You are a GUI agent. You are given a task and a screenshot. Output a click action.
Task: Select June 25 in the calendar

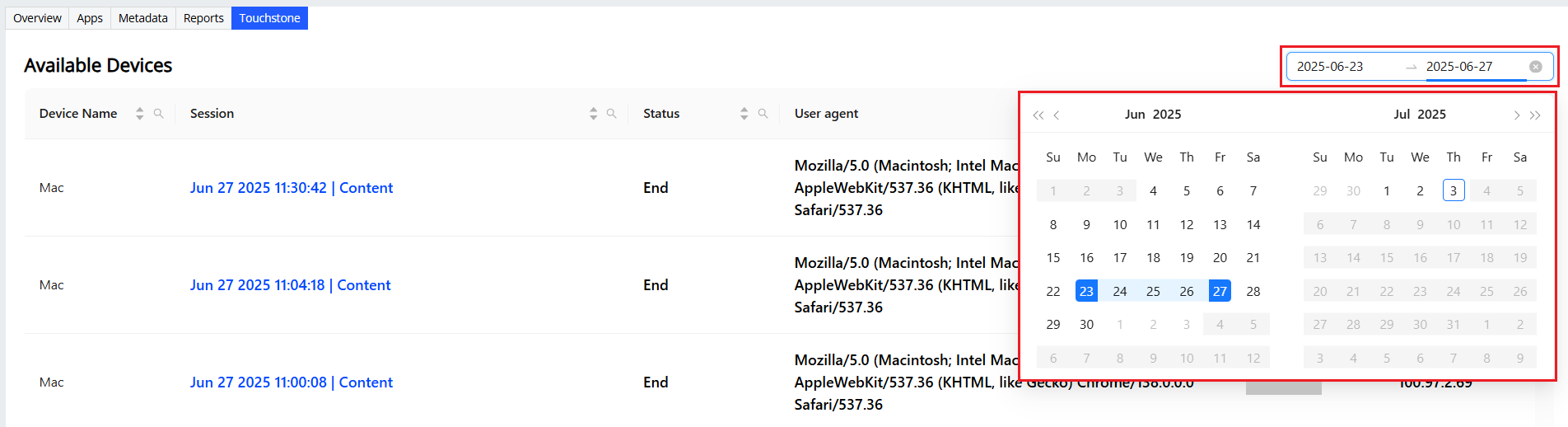(1153, 291)
